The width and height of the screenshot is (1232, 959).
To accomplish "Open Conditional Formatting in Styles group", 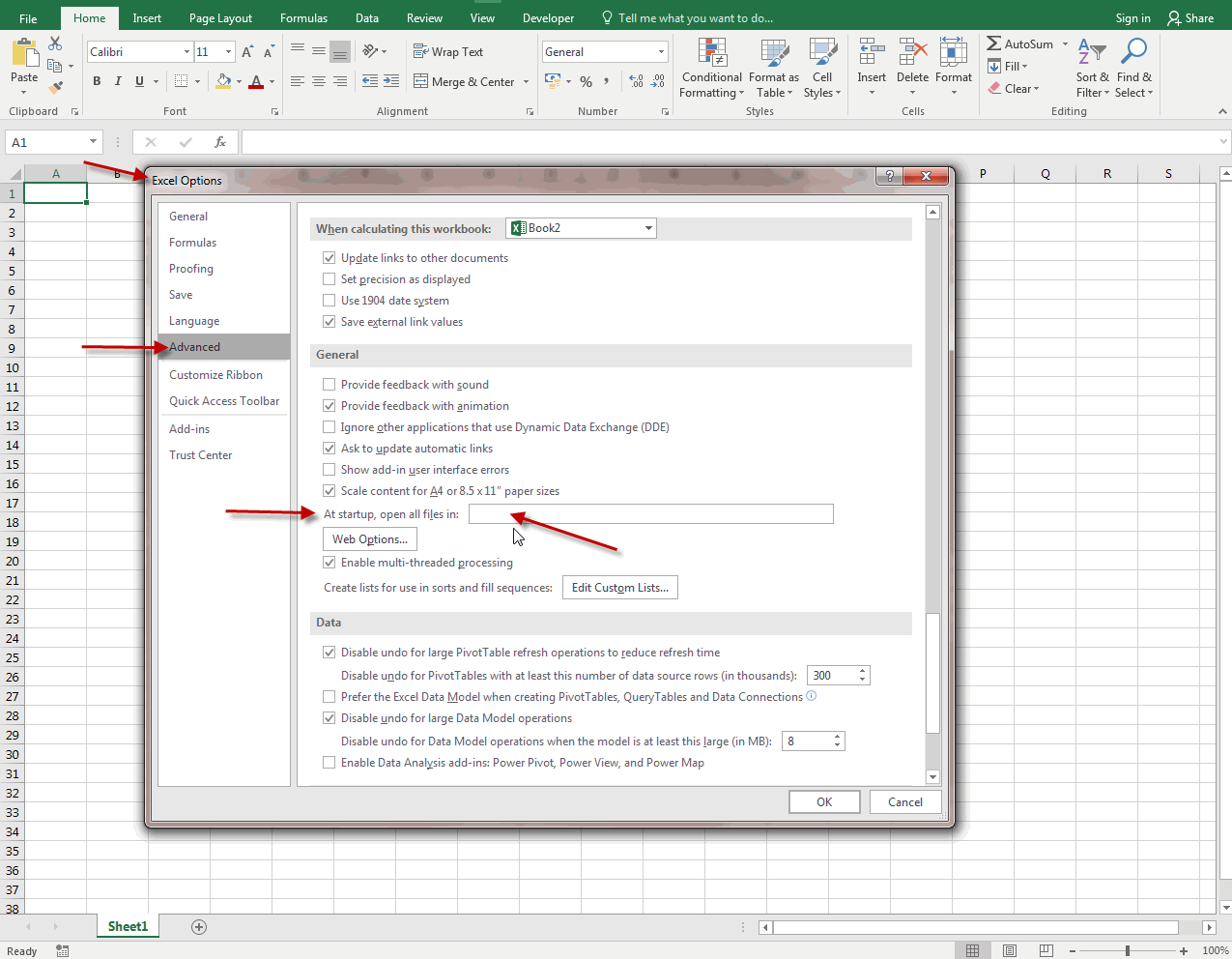I will click(x=711, y=71).
